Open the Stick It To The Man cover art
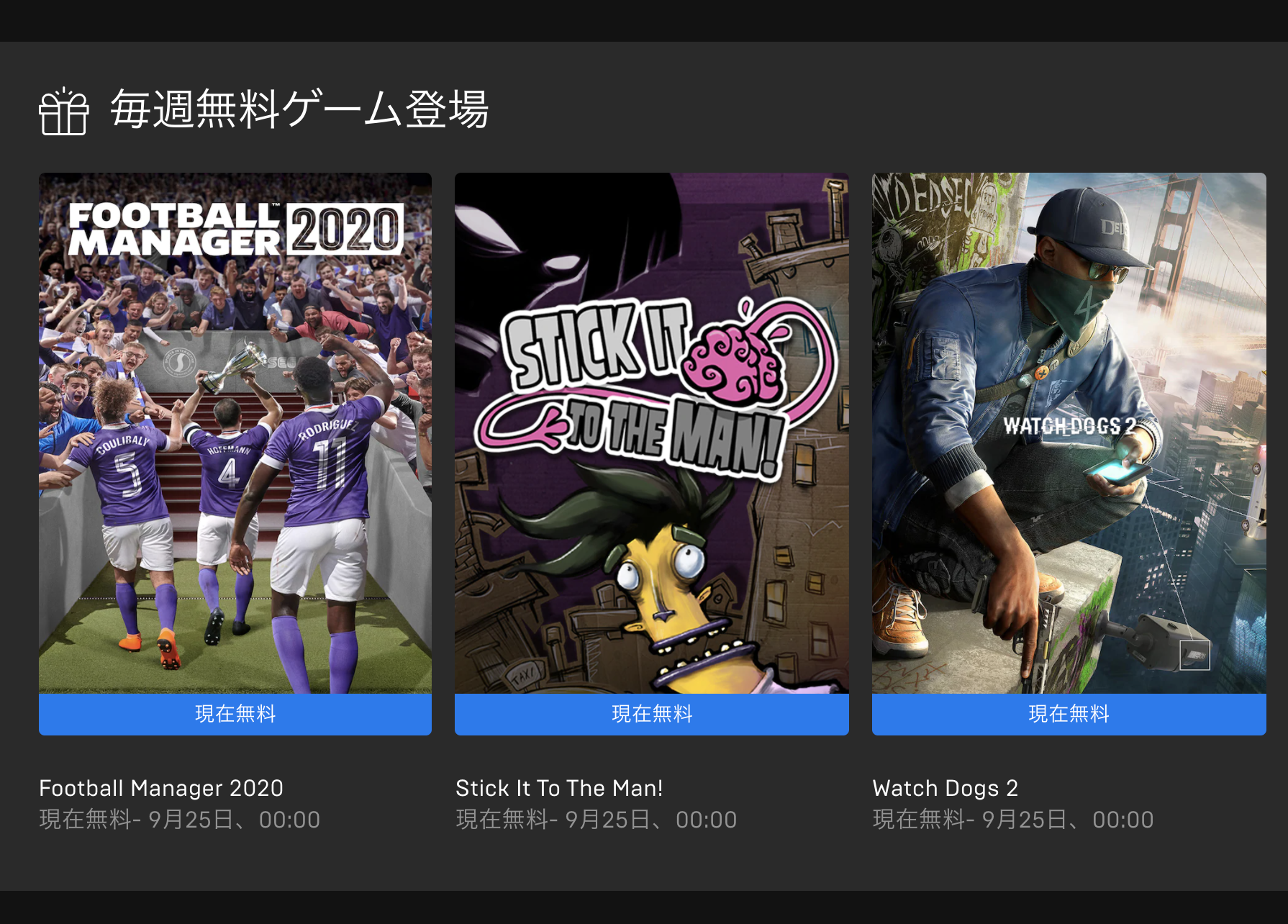 (652, 433)
